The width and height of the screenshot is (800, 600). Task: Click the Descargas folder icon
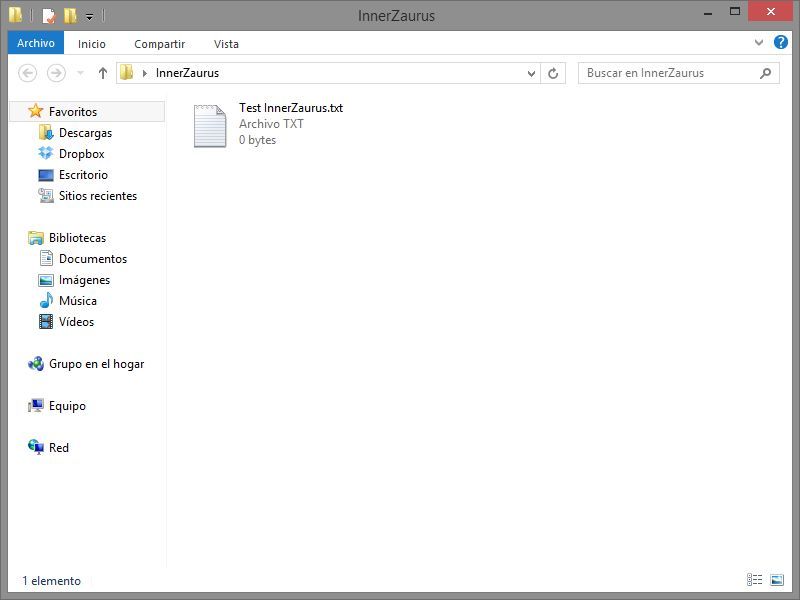pyautogui.click(x=46, y=133)
